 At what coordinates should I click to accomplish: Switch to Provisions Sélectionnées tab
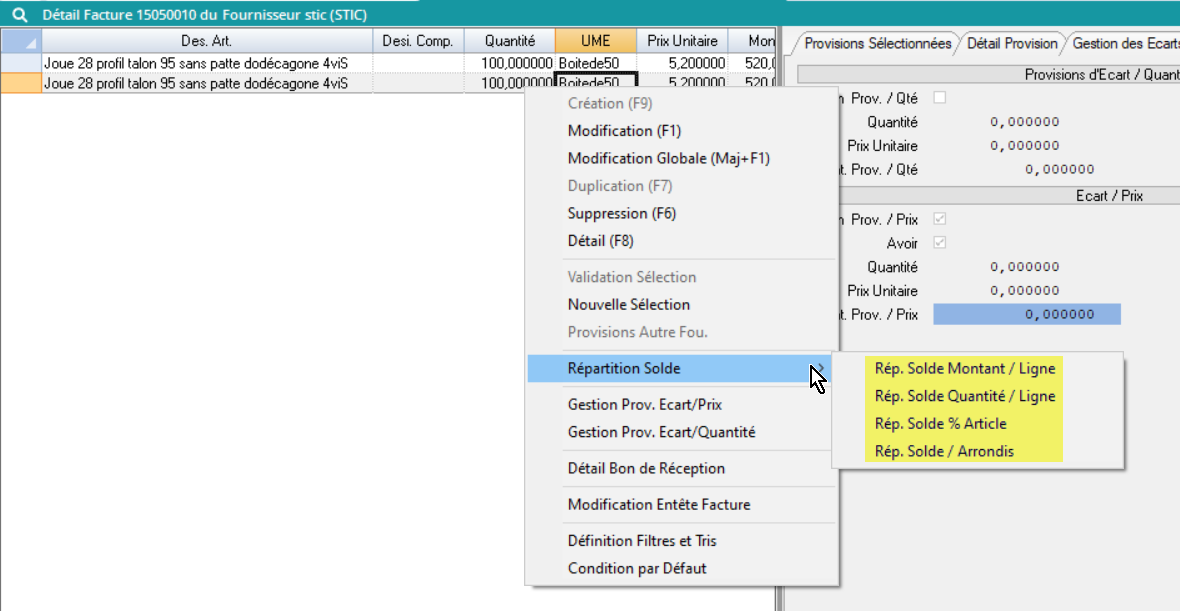coord(877,44)
